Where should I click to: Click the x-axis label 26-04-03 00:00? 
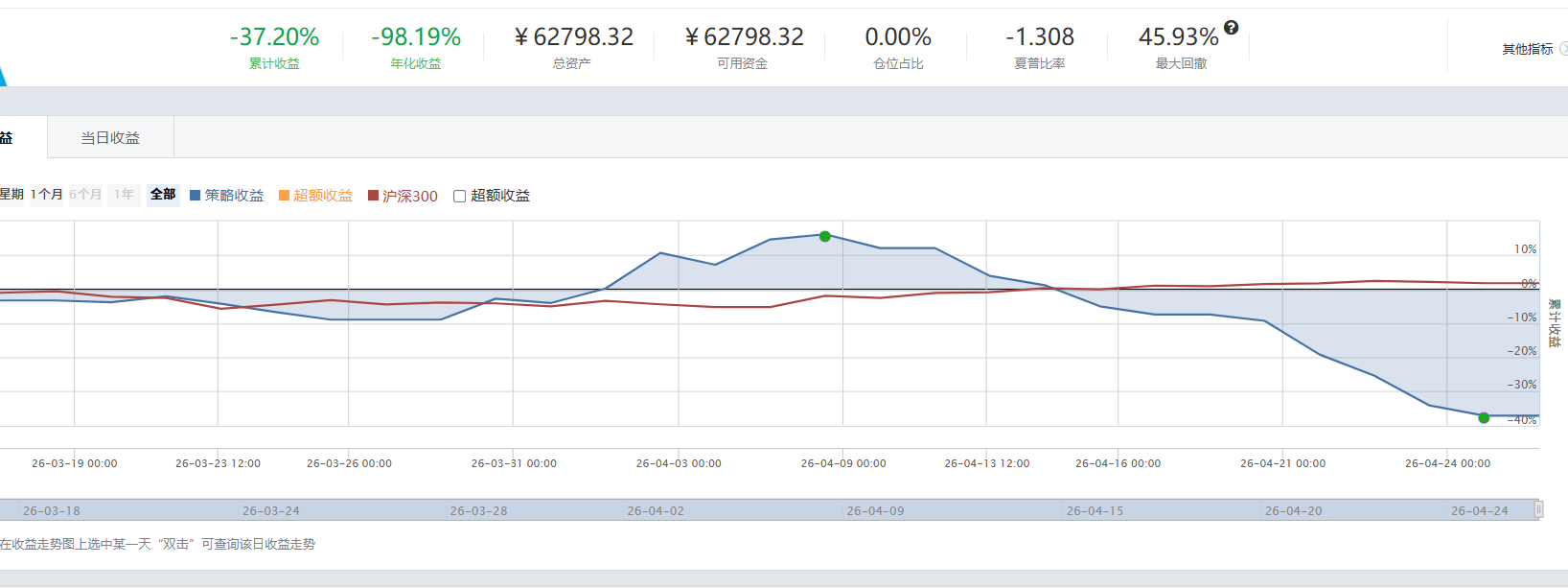tap(679, 463)
